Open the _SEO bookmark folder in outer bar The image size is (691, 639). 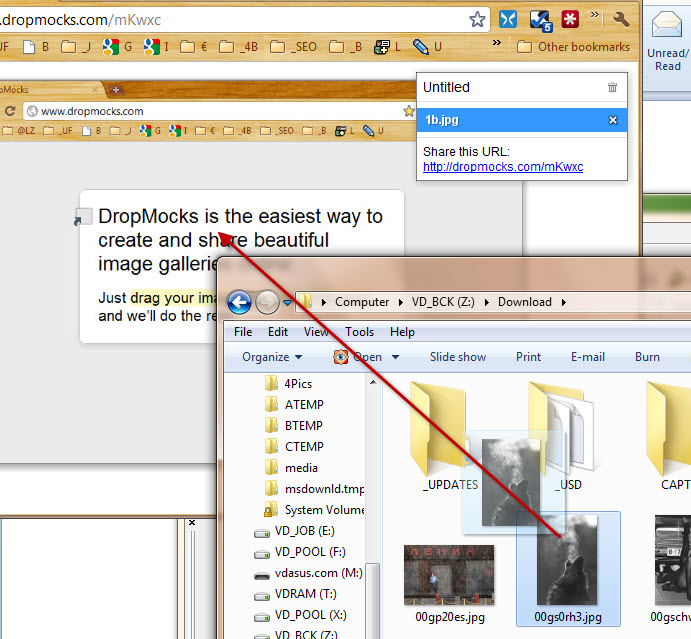click(x=293, y=47)
